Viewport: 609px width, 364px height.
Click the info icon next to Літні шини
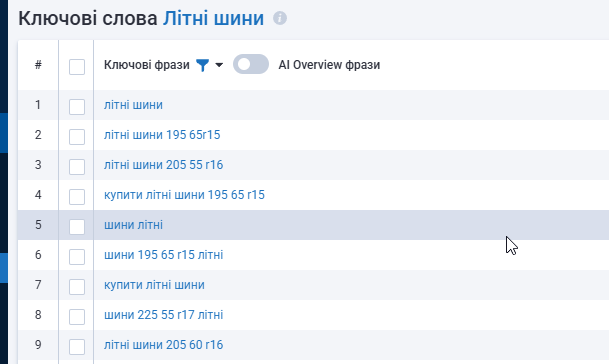[280, 18]
